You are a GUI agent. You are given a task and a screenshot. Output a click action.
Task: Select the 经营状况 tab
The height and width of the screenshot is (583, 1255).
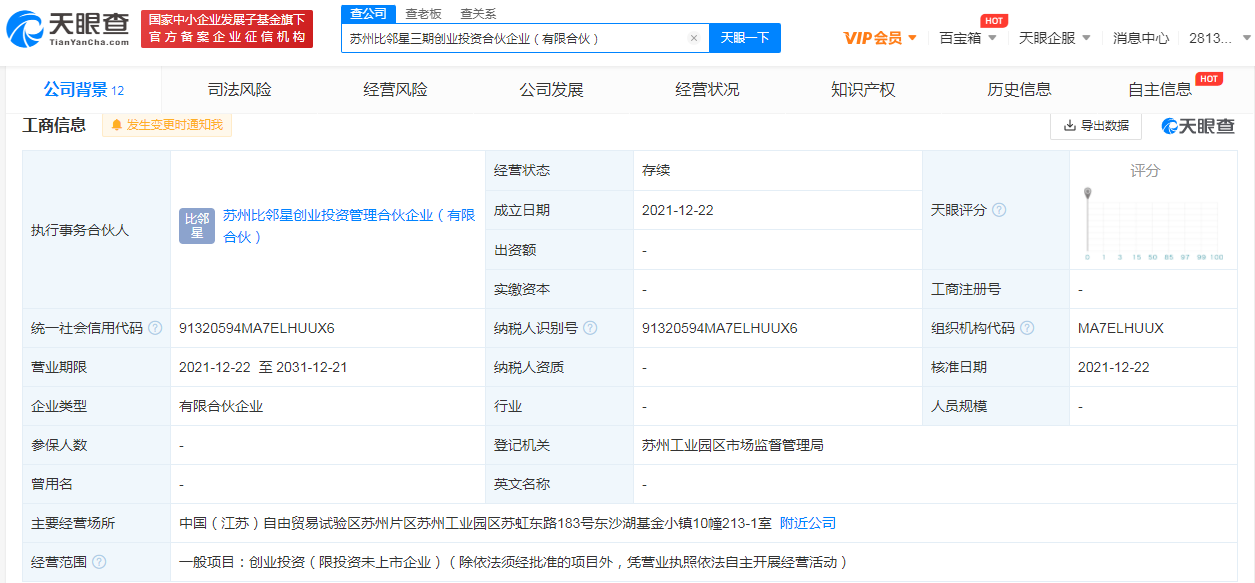(x=708, y=90)
